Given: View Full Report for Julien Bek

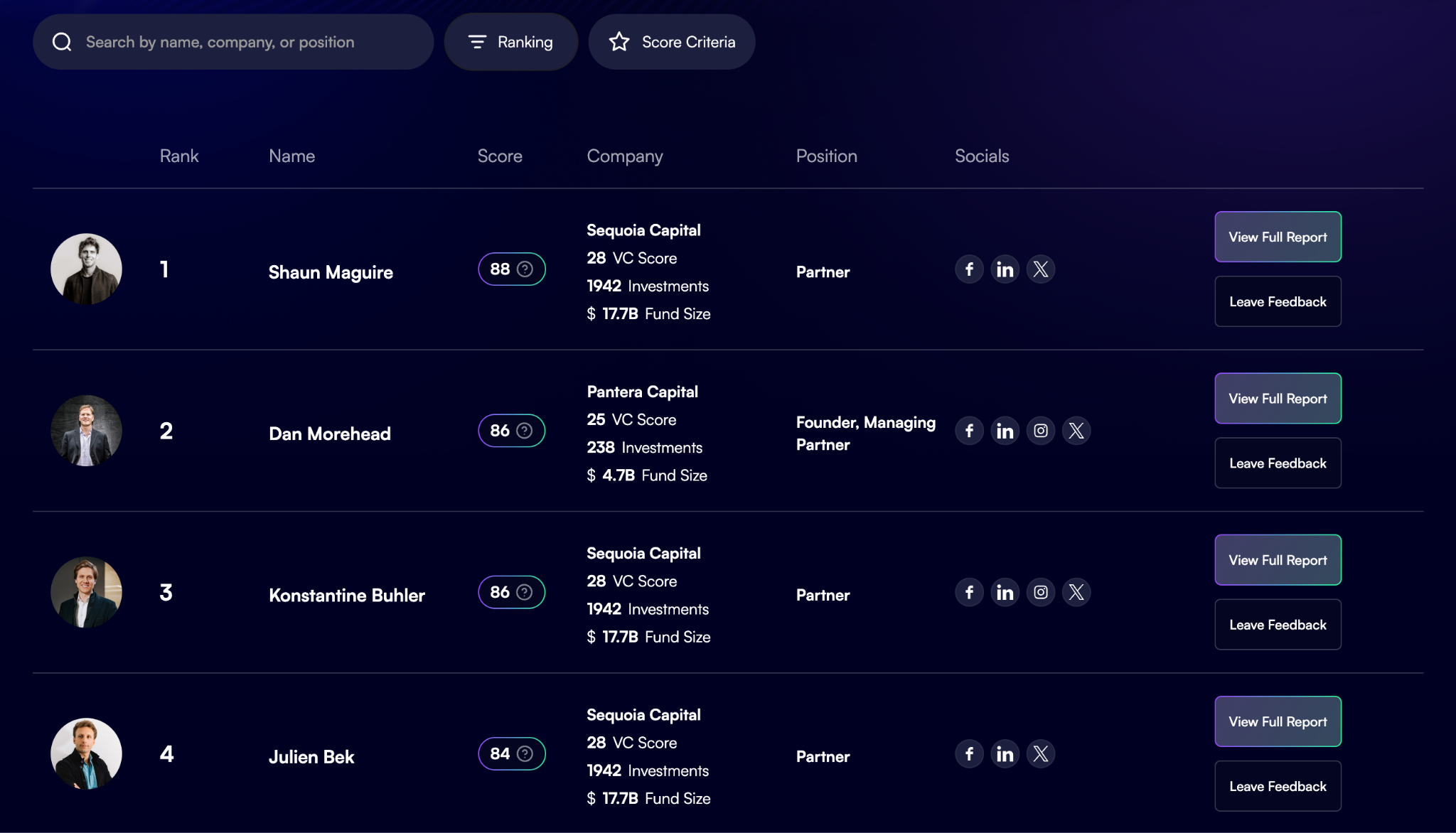Looking at the screenshot, I should pyautogui.click(x=1278, y=721).
